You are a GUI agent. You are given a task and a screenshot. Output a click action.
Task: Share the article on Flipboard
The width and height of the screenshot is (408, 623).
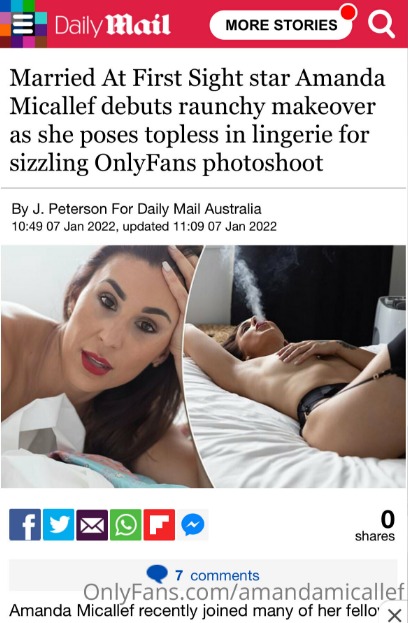point(159,524)
